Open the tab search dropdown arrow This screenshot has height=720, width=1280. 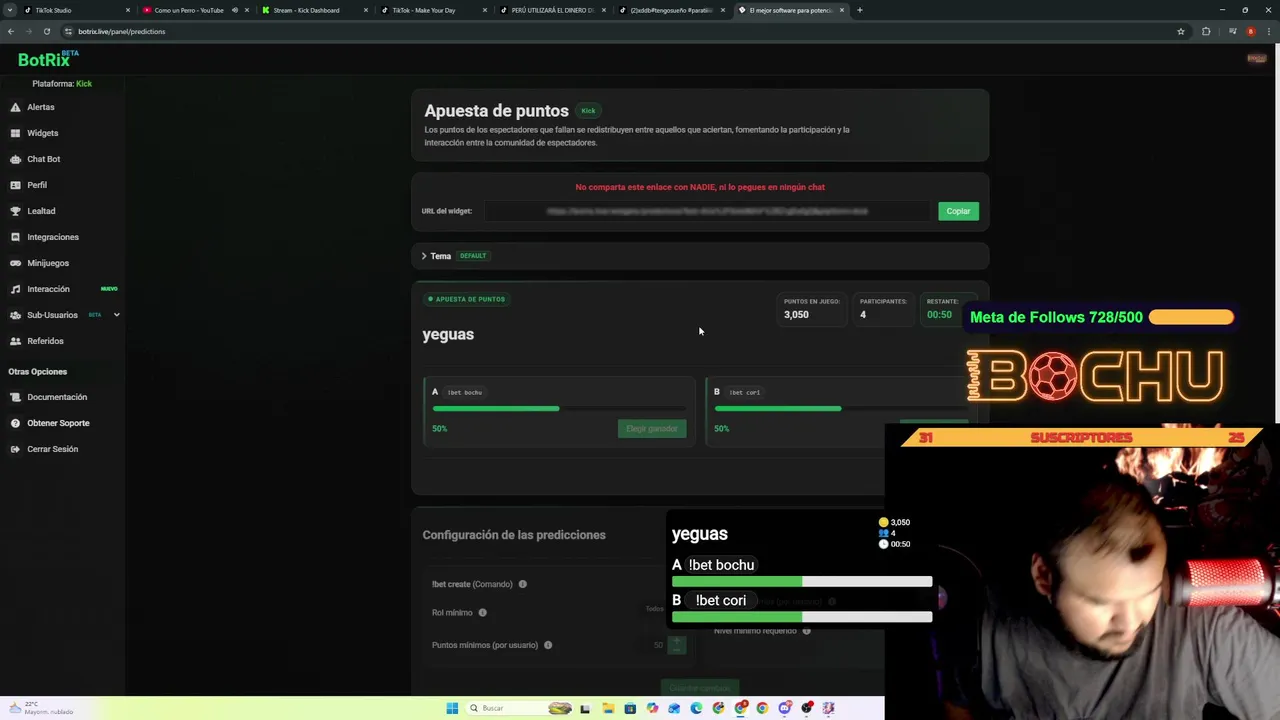[x=10, y=10]
